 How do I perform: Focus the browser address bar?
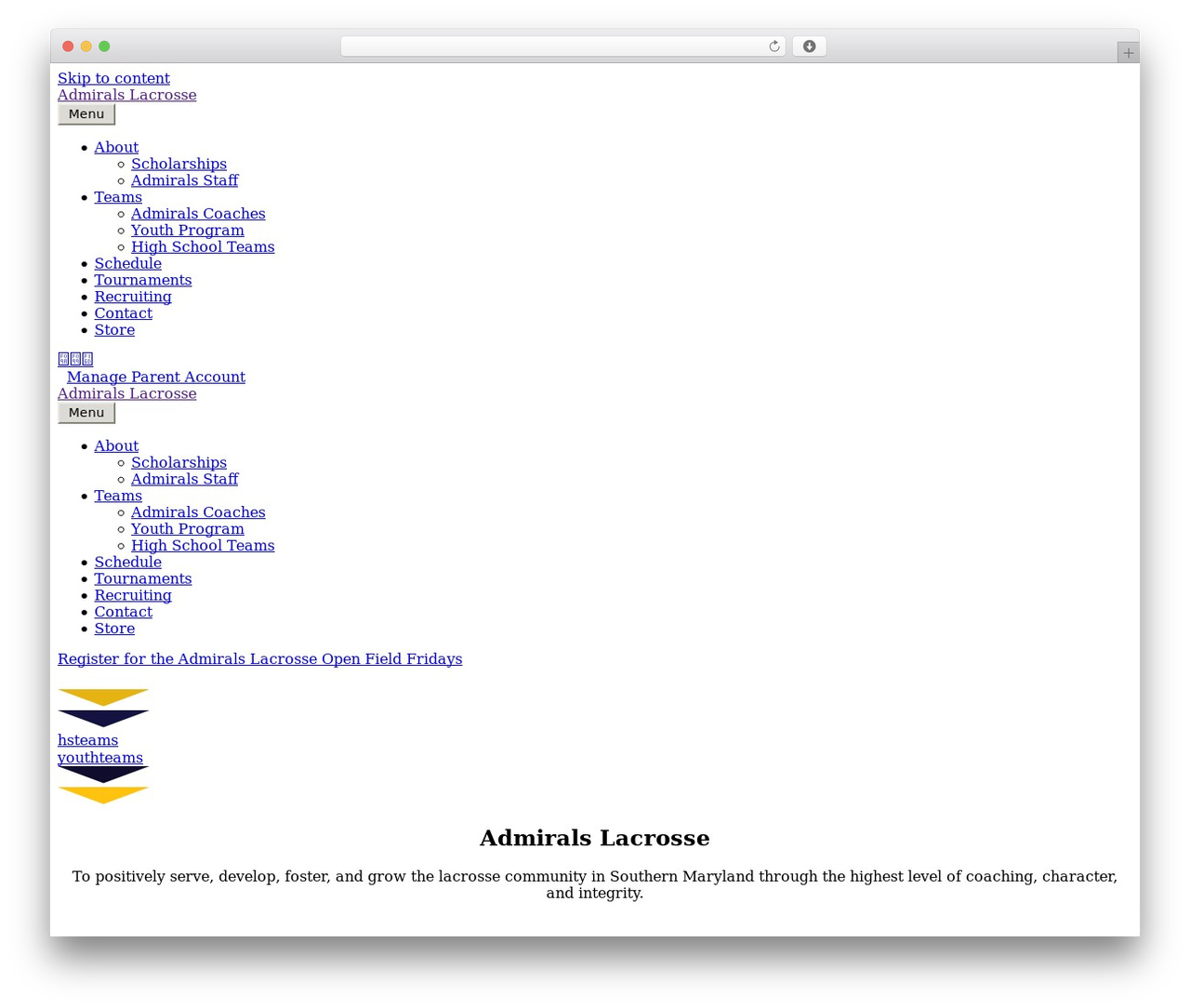(x=562, y=46)
